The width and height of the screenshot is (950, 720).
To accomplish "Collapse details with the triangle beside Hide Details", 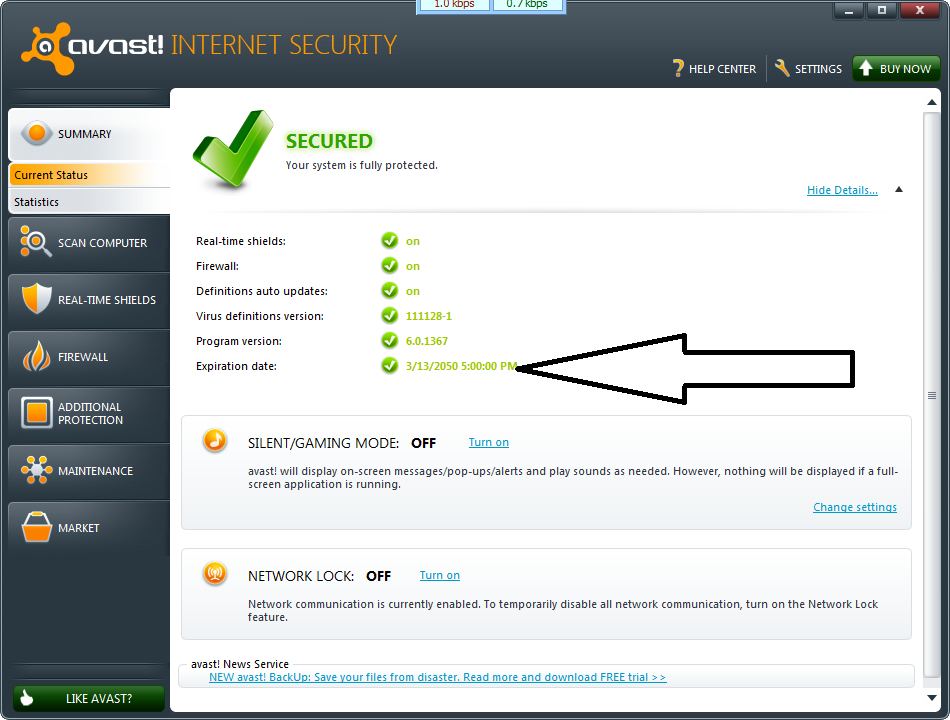I will tap(899, 190).
